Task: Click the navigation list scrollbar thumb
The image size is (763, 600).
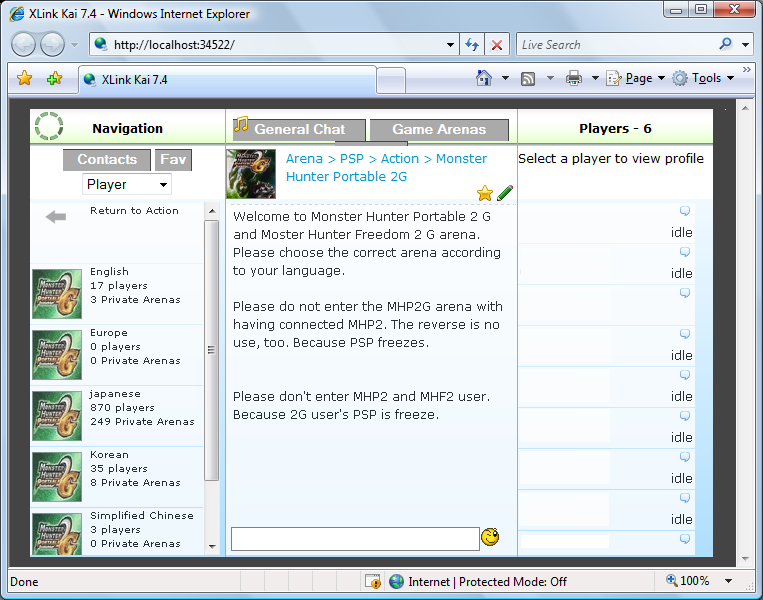Action: click(x=211, y=350)
